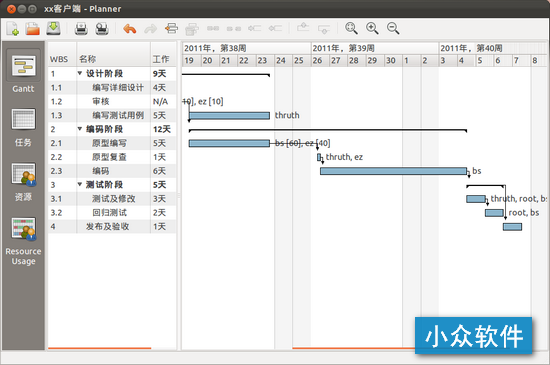550x365 pixels.
Task: Click the 12天 work cell
Action: (x=163, y=129)
